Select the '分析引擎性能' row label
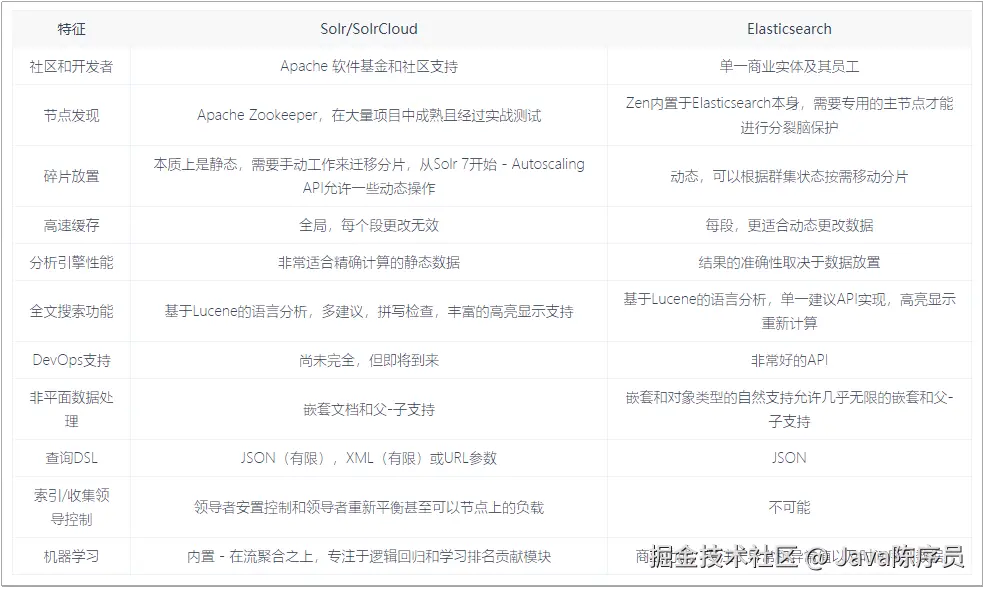This screenshot has width=984, height=589. point(71,262)
